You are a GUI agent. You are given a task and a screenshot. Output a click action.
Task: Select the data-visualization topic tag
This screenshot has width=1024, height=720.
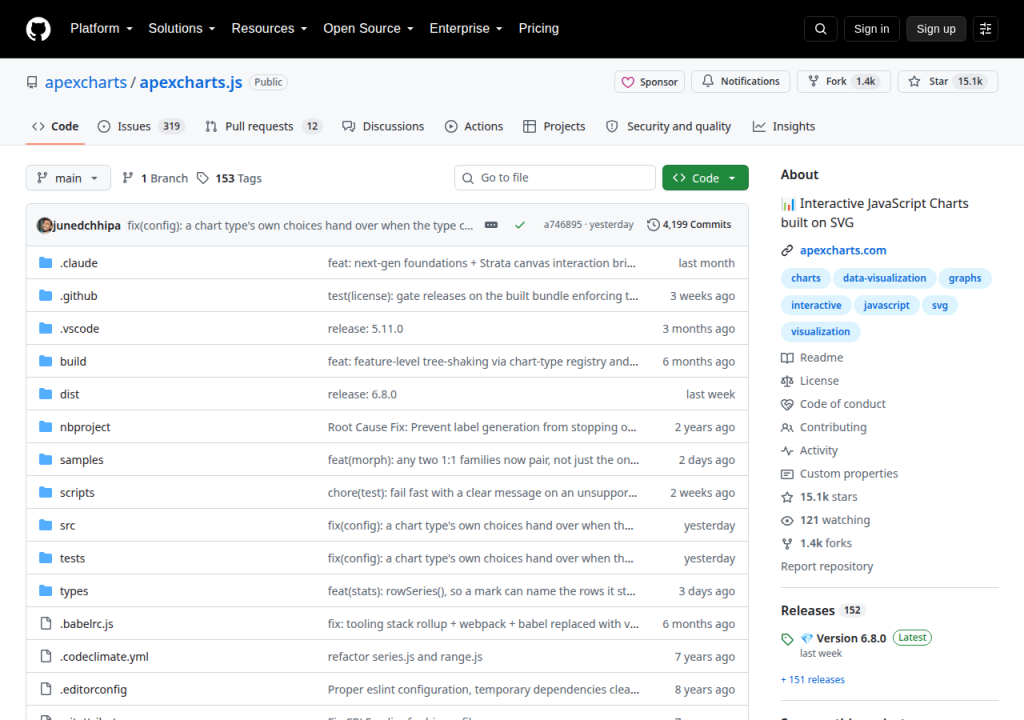[x=884, y=278]
